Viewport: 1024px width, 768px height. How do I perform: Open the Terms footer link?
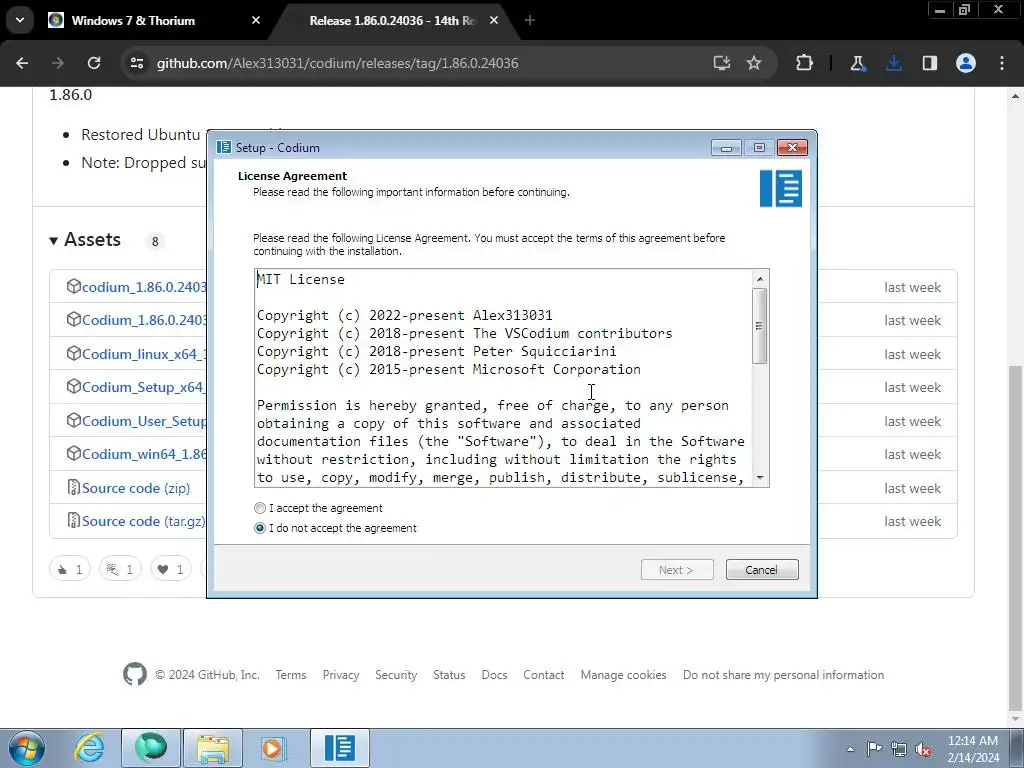[291, 675]
